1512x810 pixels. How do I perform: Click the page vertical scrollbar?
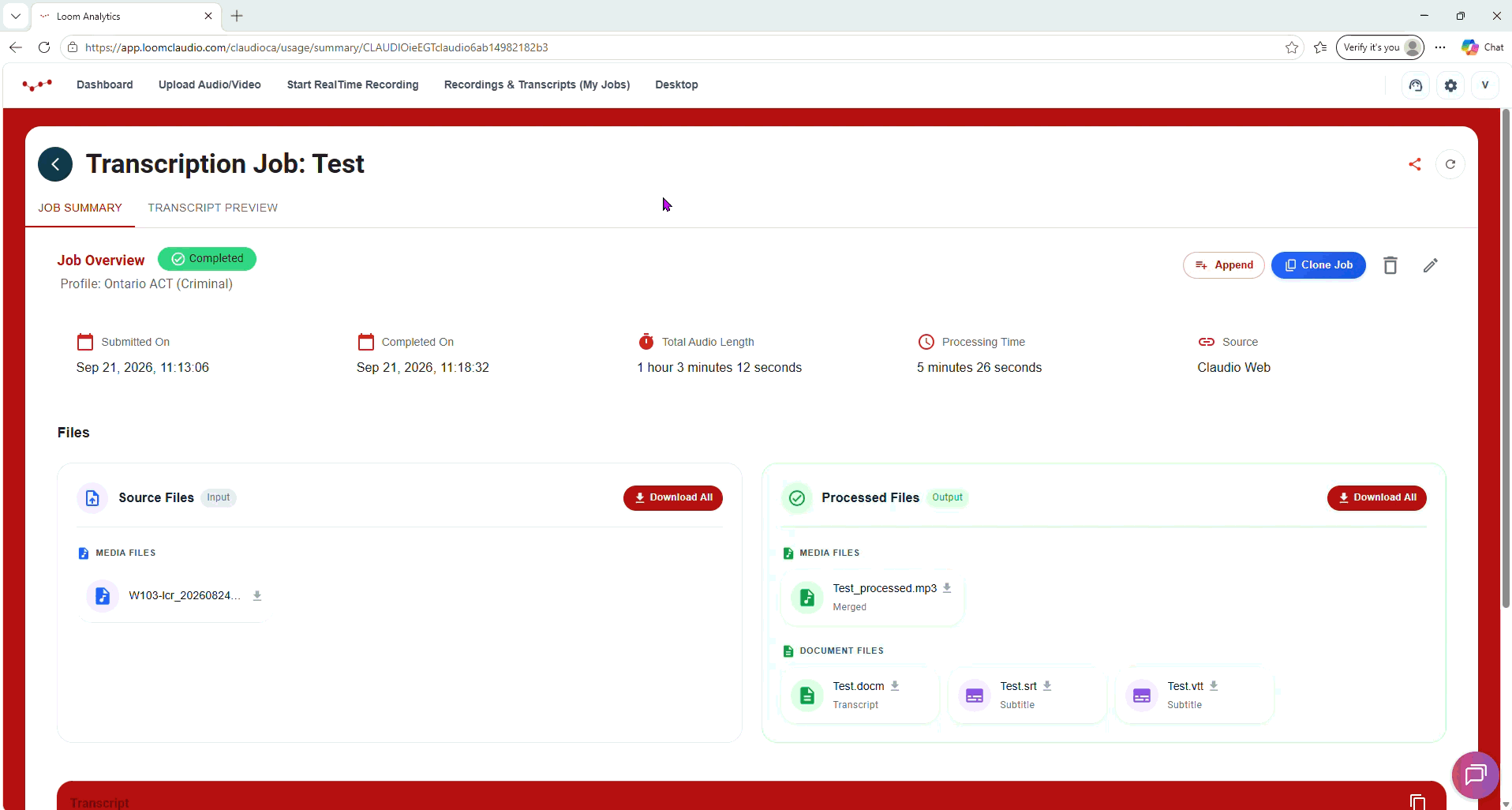click(1506, 359)
